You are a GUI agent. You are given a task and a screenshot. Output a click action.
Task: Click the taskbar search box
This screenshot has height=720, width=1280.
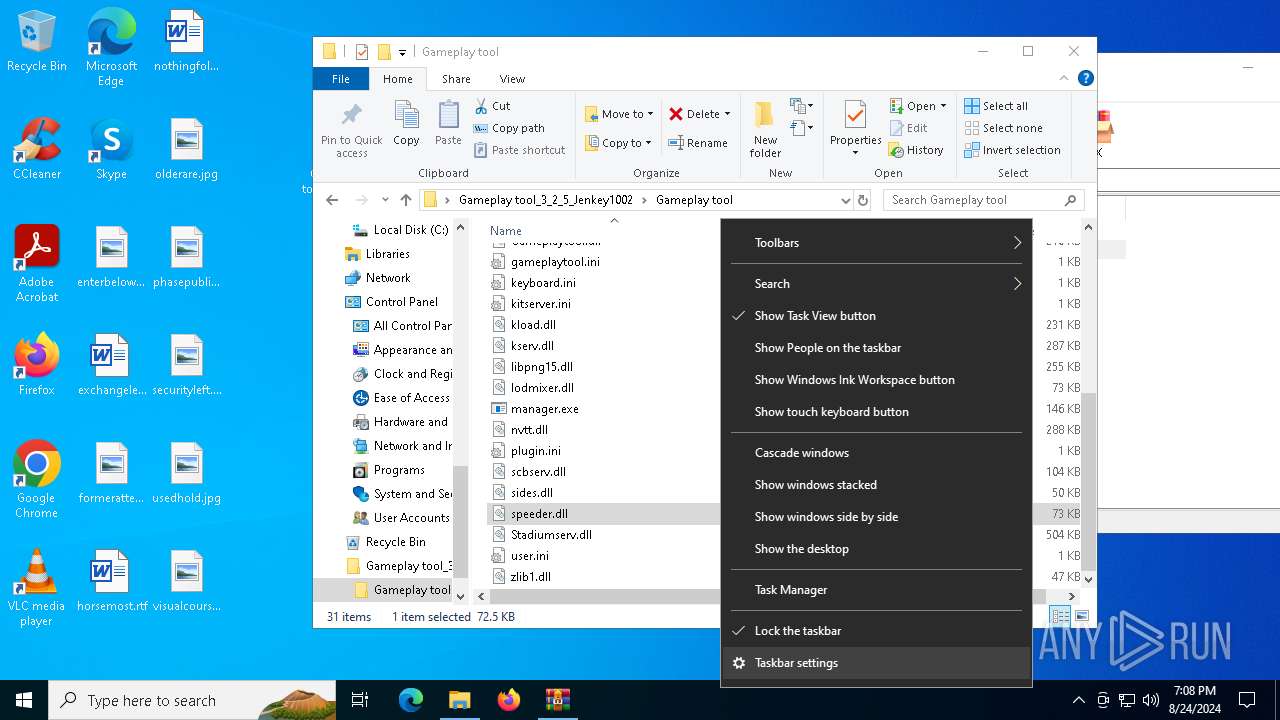pos(192,700)
